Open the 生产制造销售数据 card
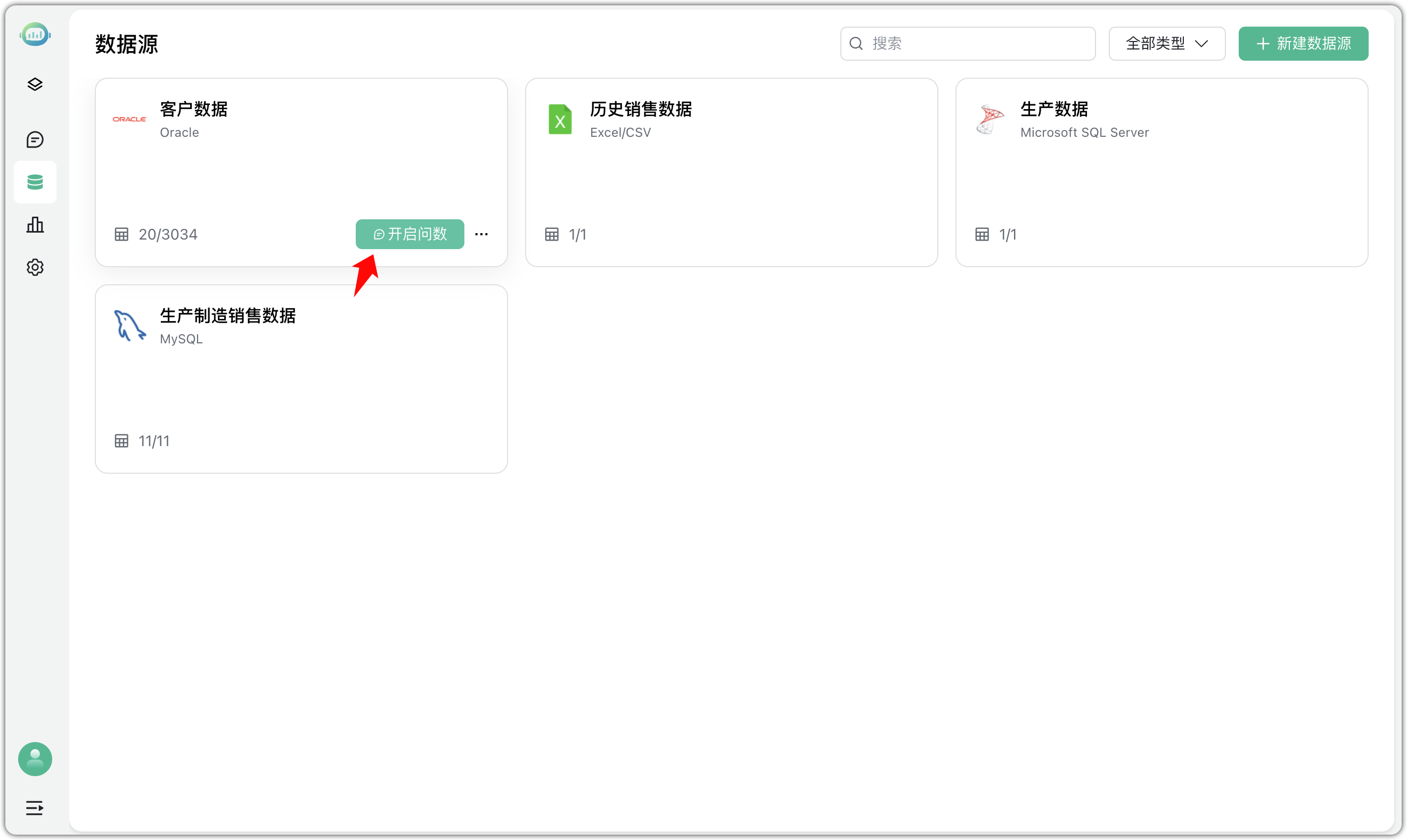Screen dimensions: 1407x840 [x=301, y=378]
